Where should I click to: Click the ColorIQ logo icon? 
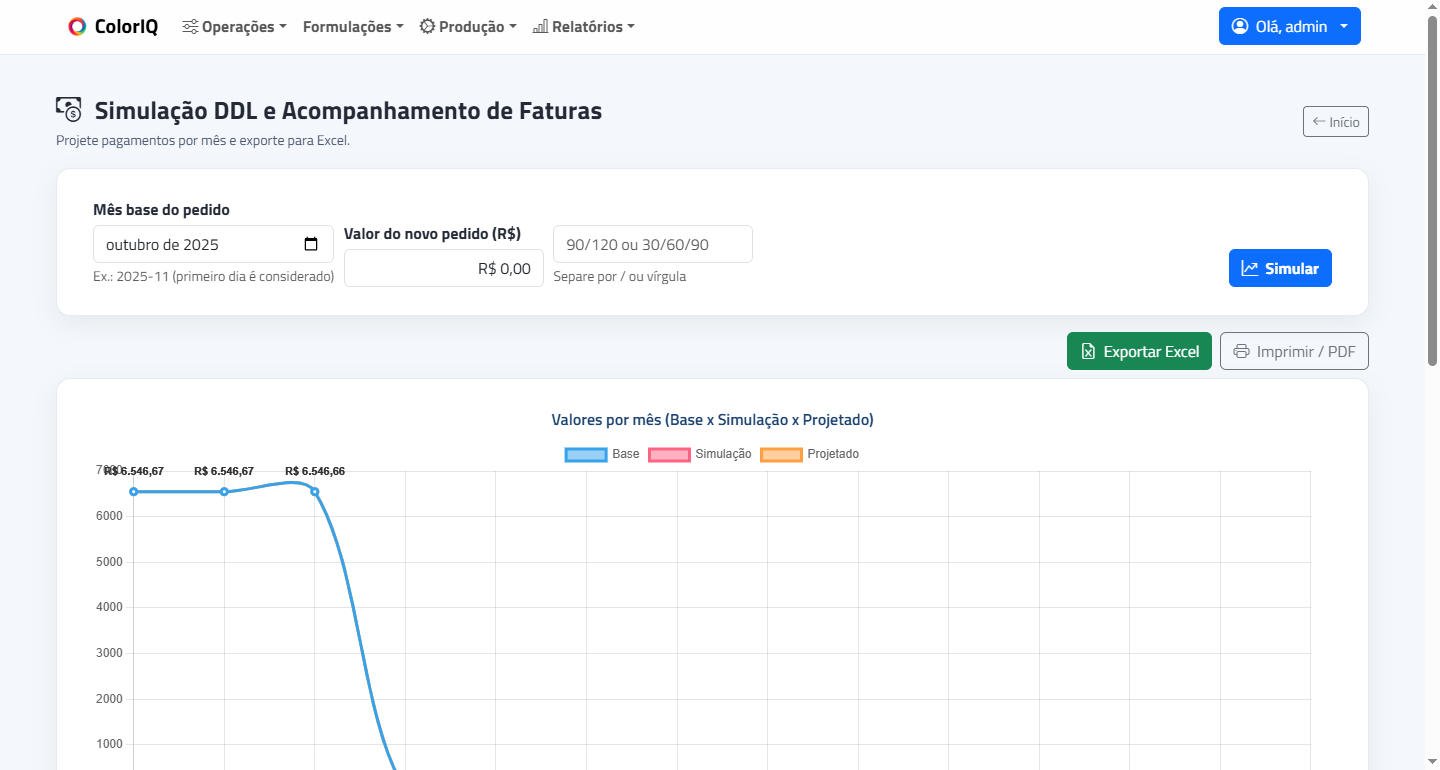click(x=77, y=27)
